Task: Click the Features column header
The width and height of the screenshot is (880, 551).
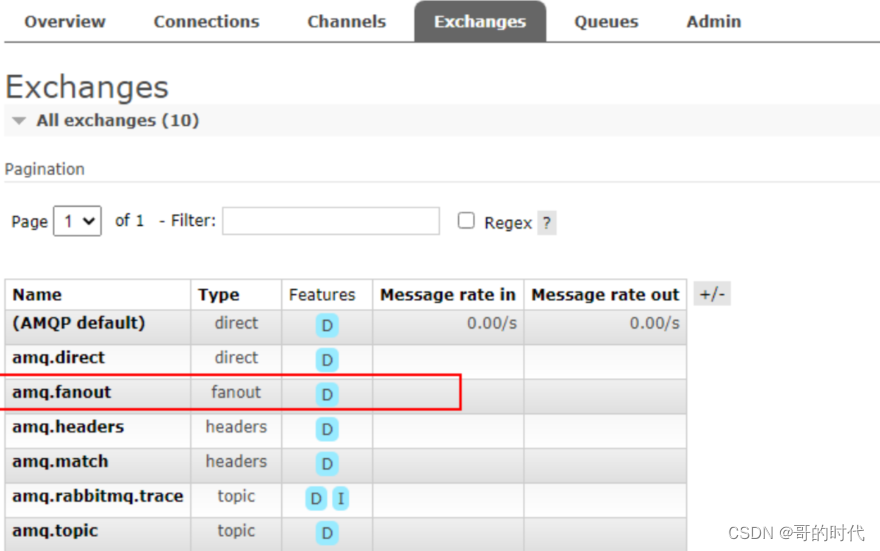Action: click(x=322, y=295)
